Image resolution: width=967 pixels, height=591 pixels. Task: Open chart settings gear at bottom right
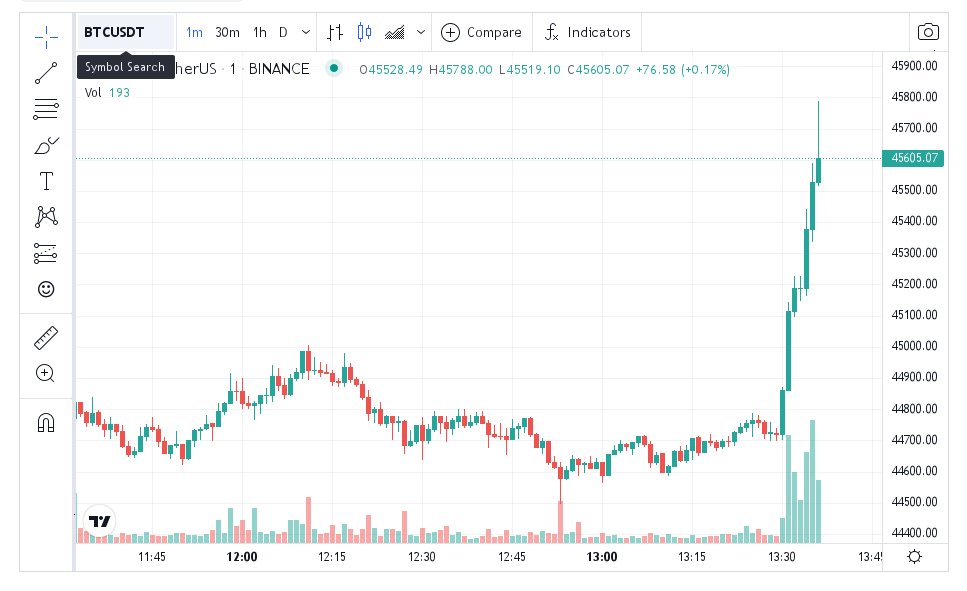point(913,557)
